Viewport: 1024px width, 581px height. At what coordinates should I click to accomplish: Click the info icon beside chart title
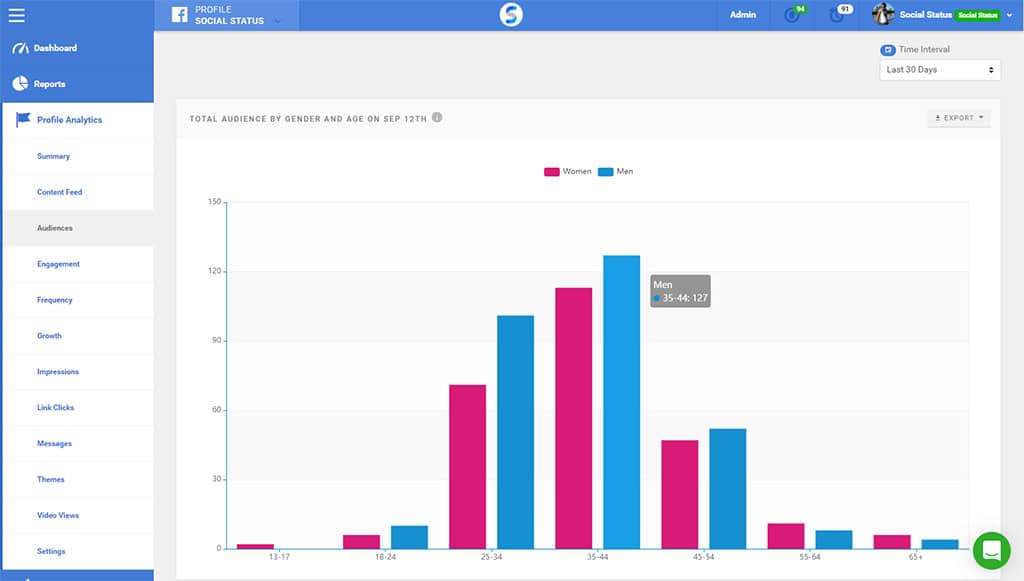437,118
